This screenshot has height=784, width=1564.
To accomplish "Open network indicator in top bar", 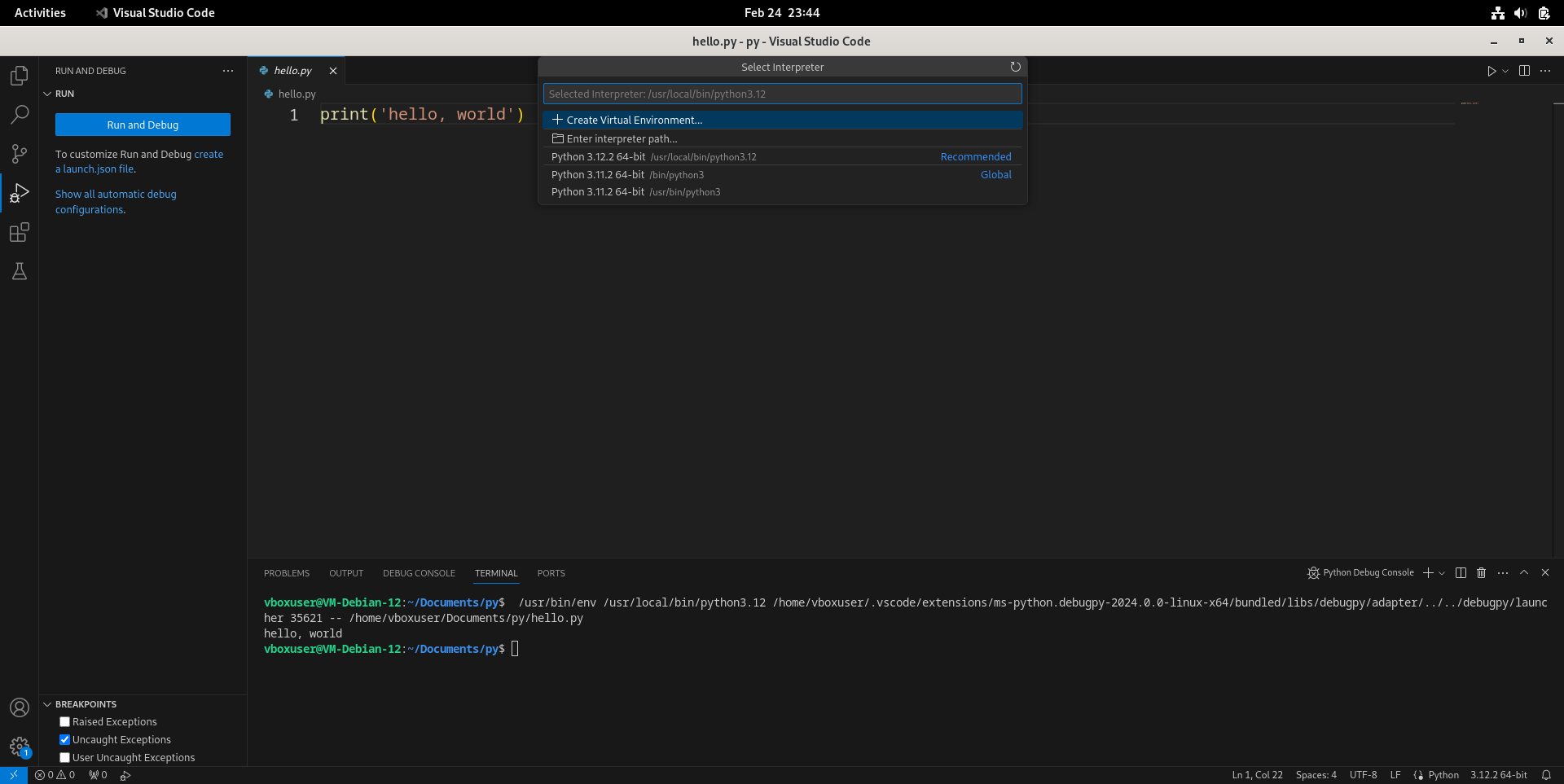I will (x=1497, y=13).
